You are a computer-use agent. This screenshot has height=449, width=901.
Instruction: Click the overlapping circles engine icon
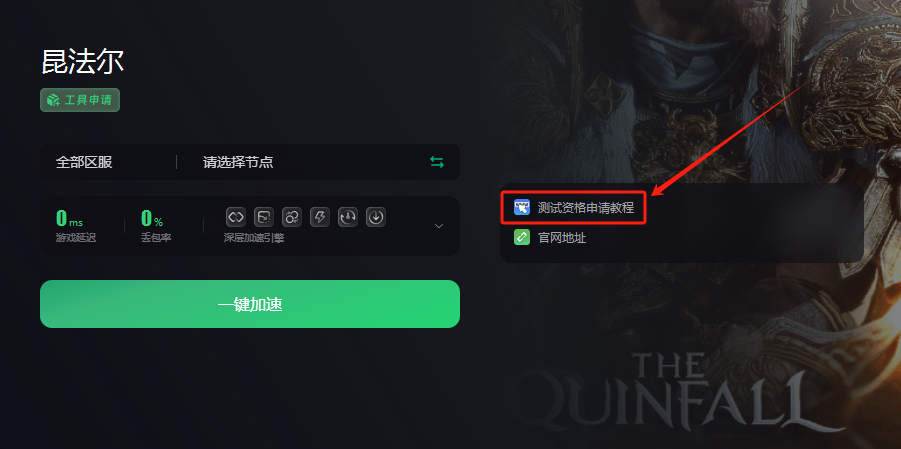292,217
